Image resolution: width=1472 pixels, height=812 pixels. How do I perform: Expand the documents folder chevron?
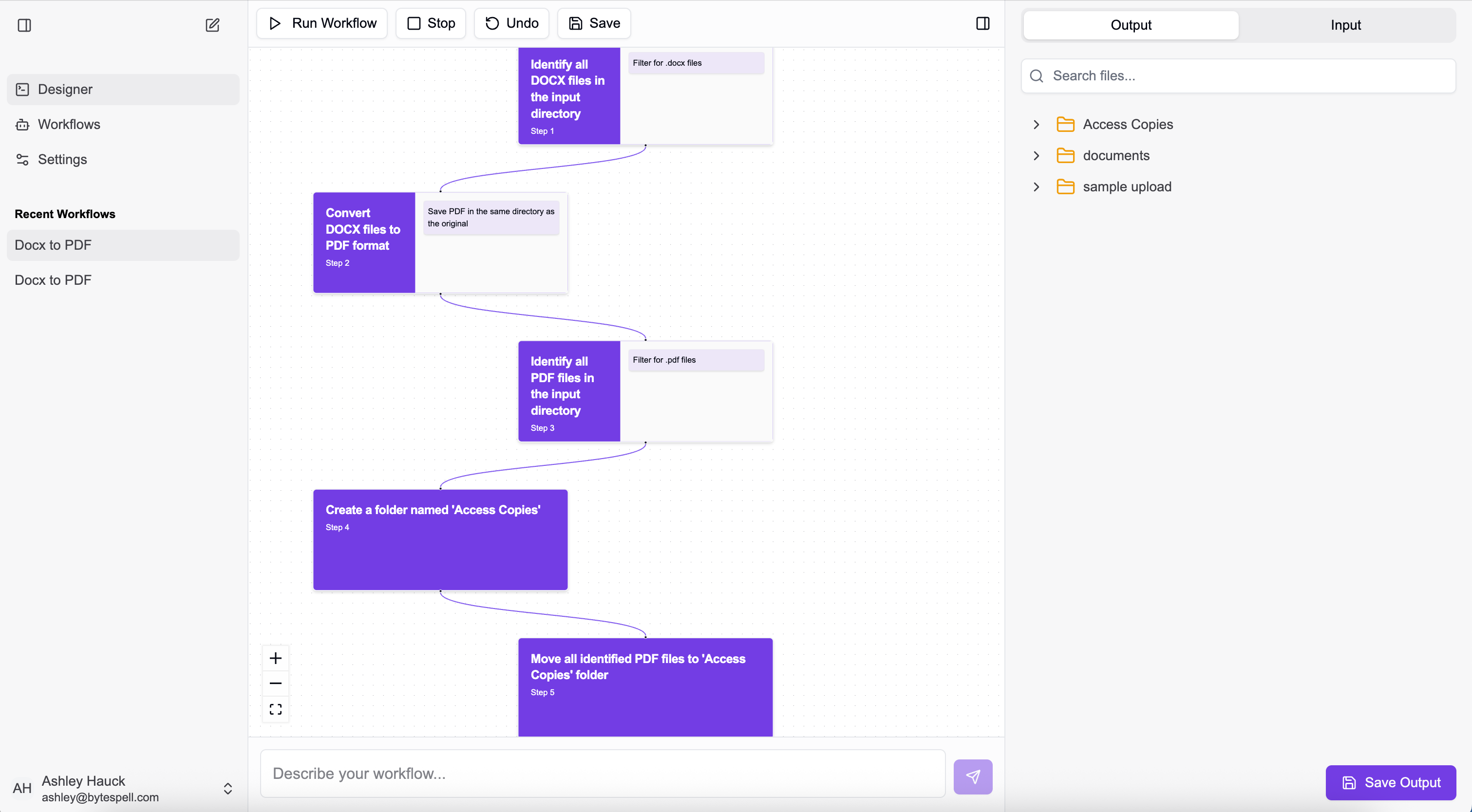(1036, 155)
